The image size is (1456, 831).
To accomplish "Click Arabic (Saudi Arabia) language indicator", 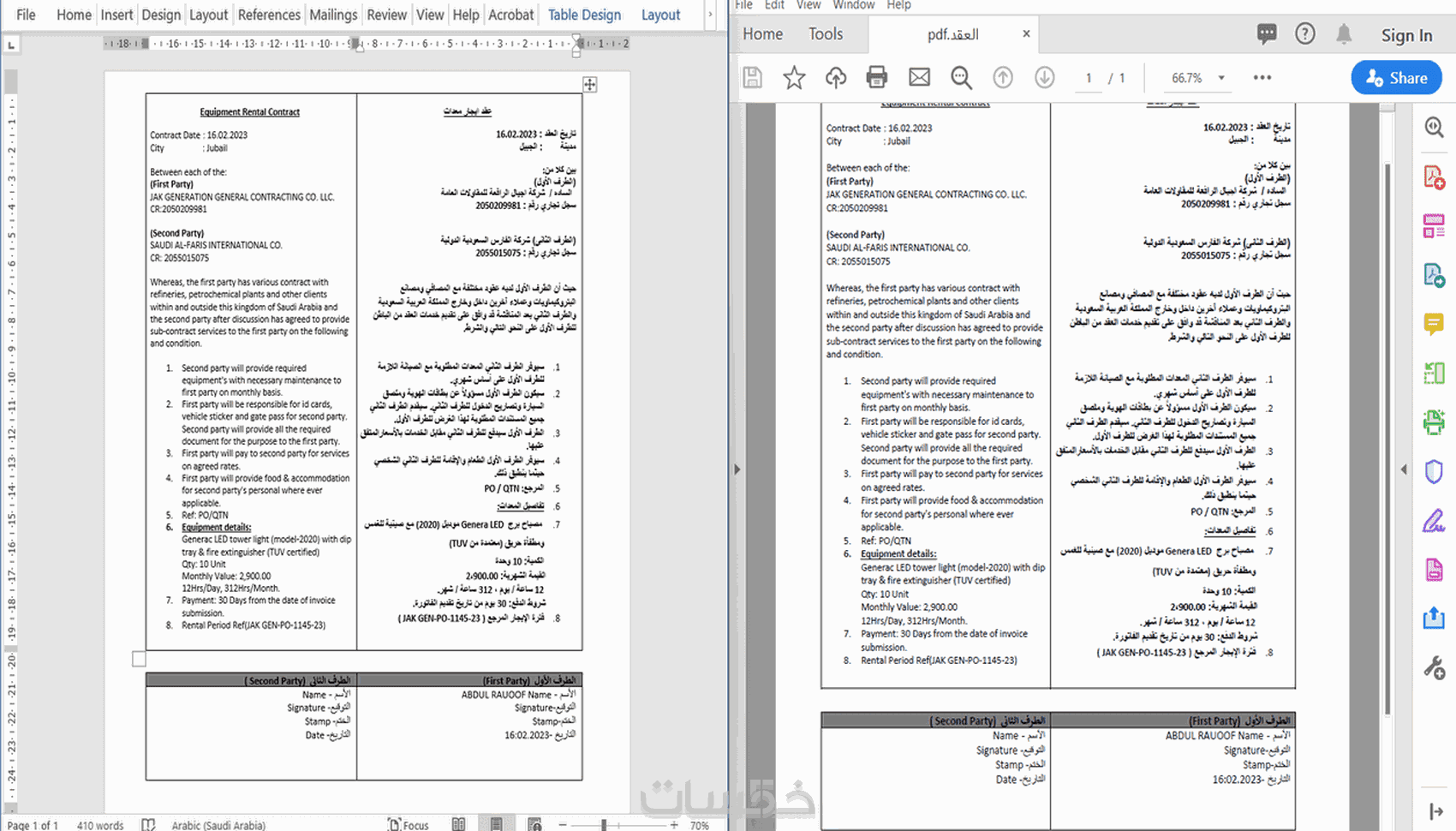I will click(x=218, y=825).
